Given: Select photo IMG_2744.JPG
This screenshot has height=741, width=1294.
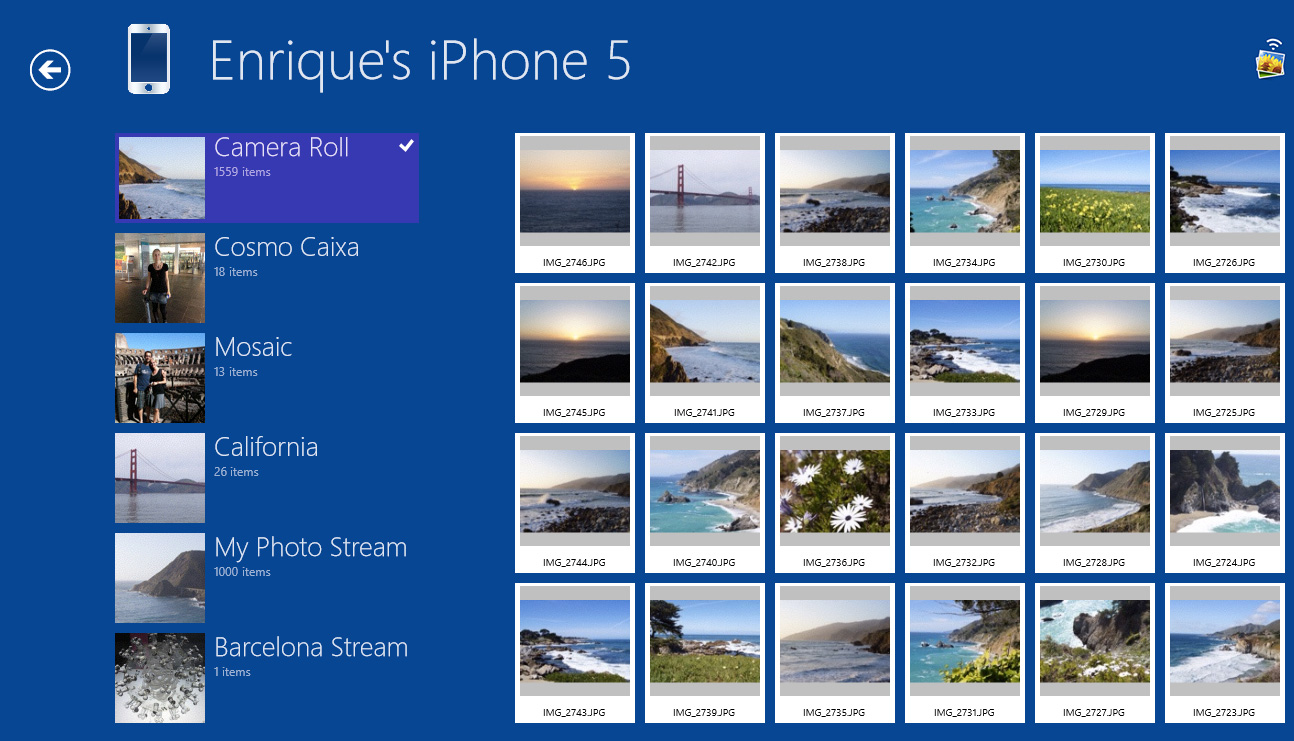Looking at the screenshot, I should pyautogui.click(x=575, y=503).
